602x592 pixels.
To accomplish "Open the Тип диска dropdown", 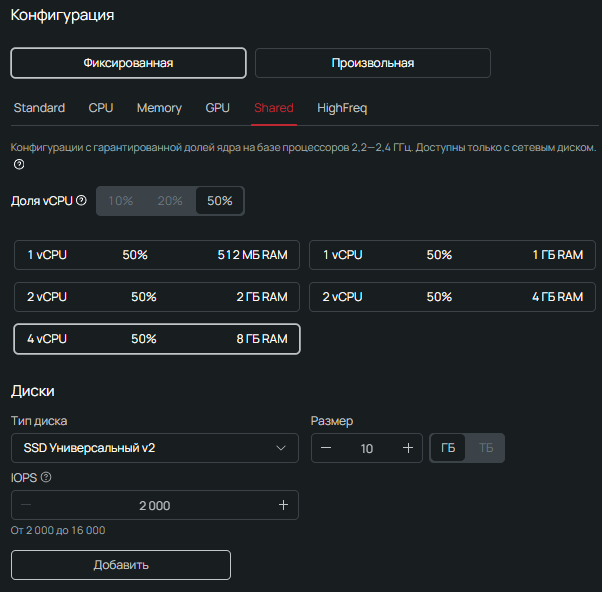I will [x=155, y=448].
